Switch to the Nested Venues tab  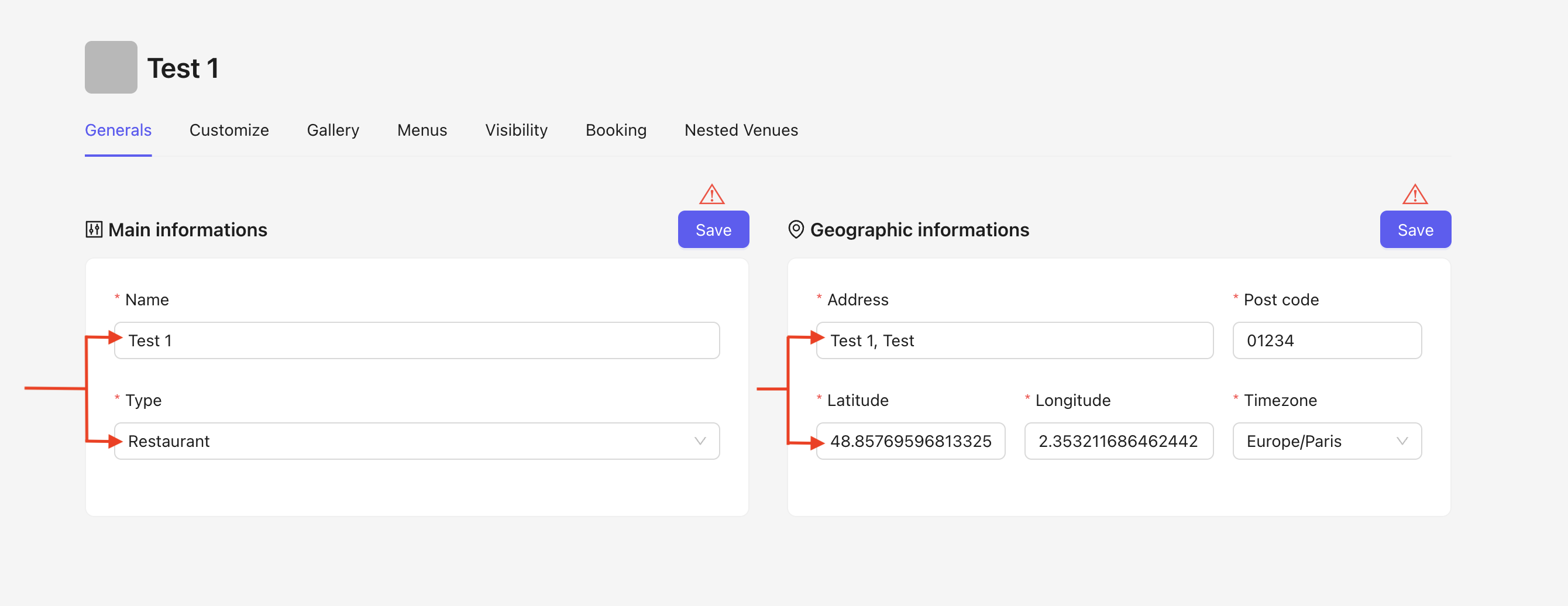tap(741, 130)
